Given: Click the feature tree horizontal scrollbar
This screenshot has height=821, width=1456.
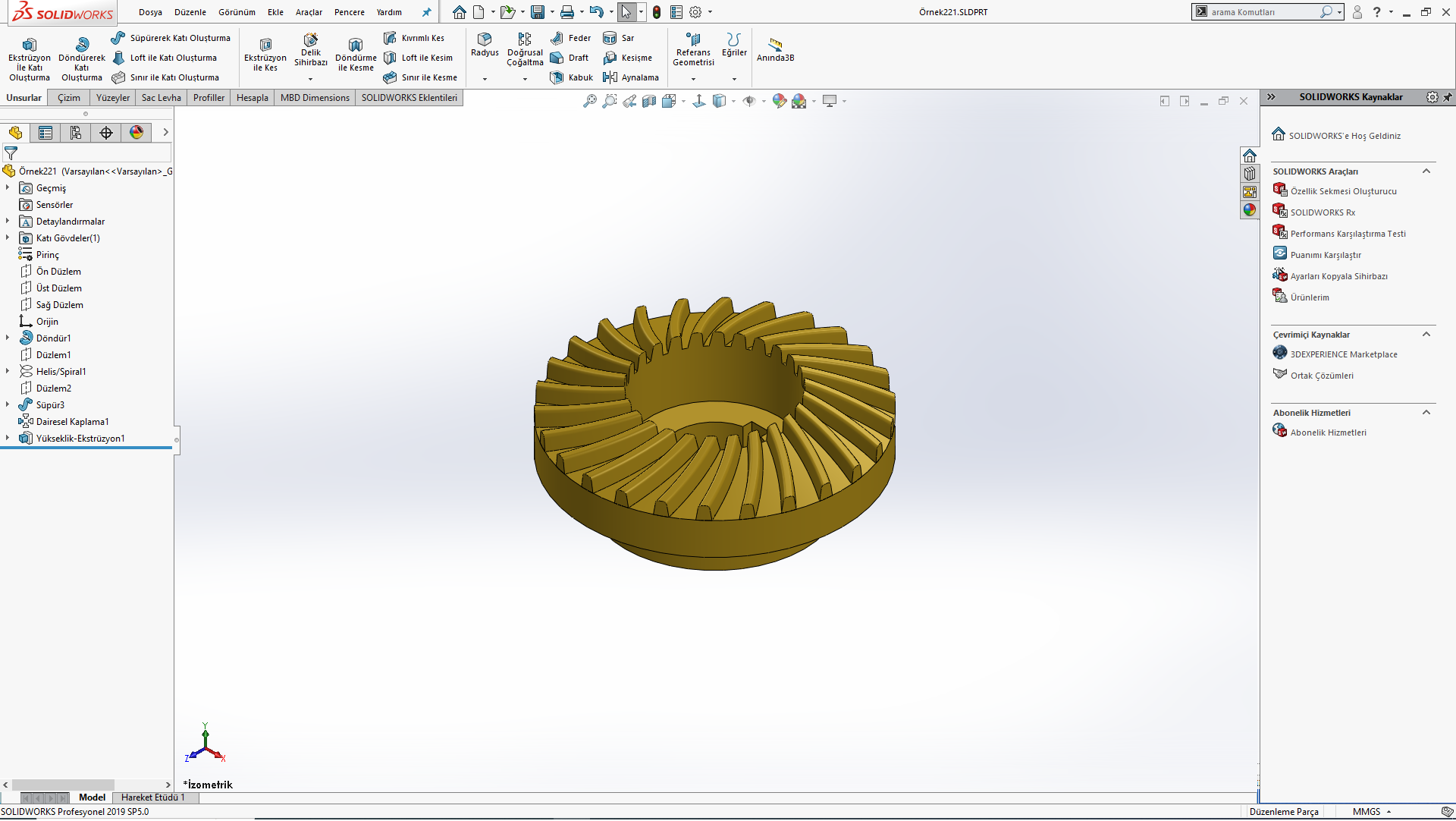Looking at the screenshot, I should [x=63, y=785].
